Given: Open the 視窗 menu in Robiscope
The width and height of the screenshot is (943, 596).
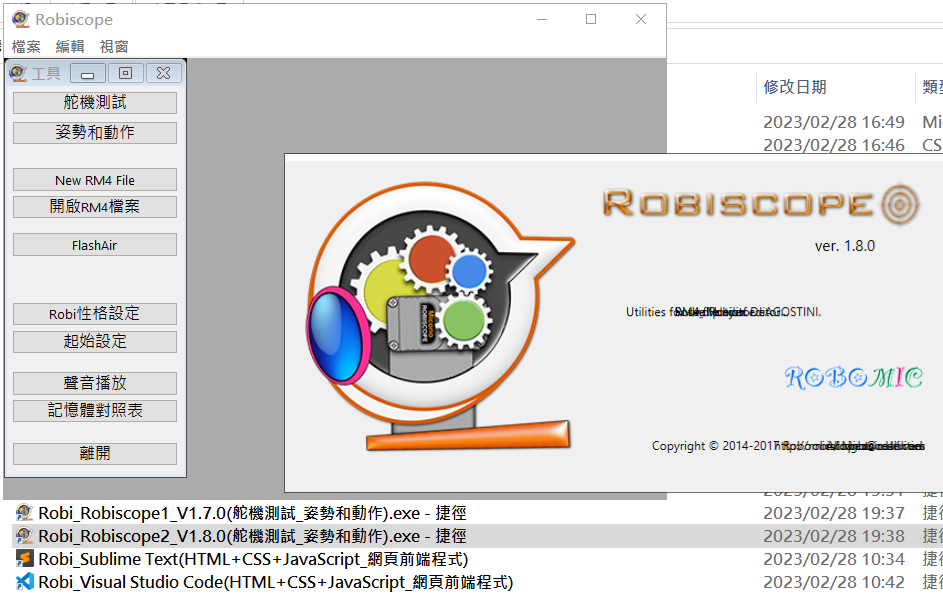Looking at the screenshot, I should (x=114, y=46).
